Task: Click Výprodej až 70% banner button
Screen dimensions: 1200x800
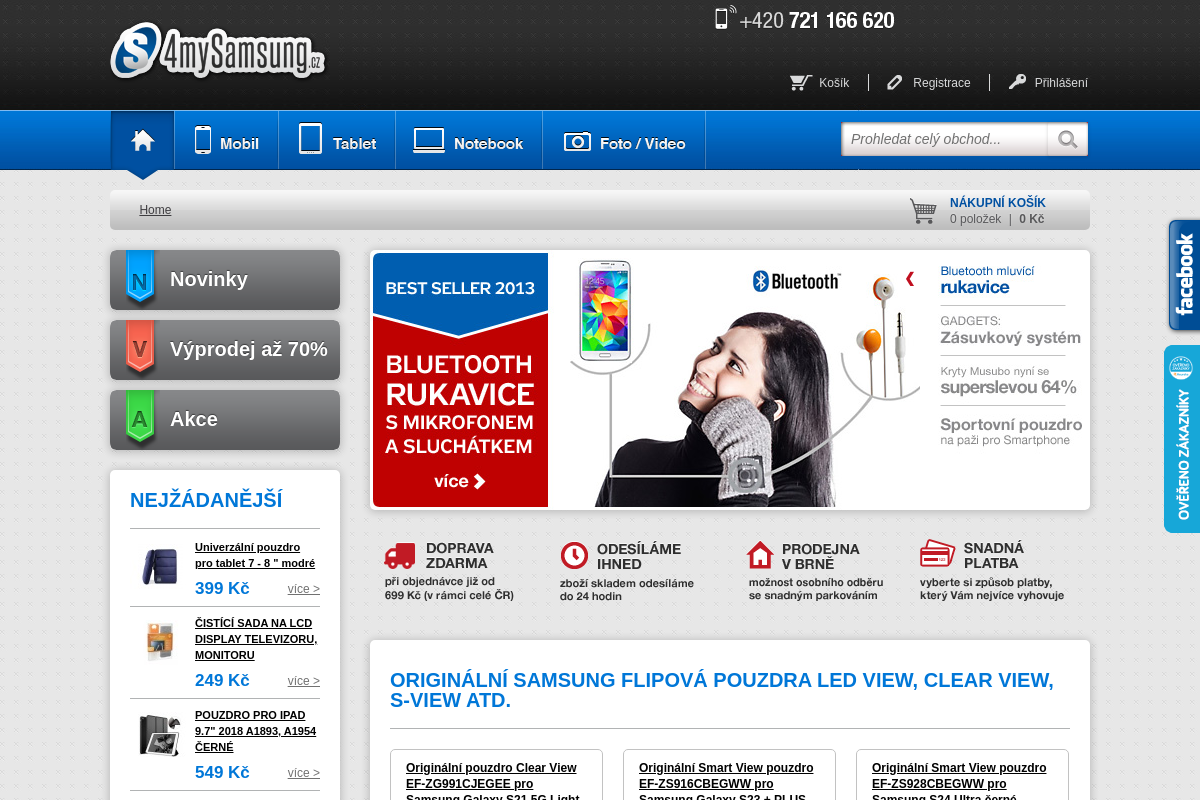Action: click(224, 349)
